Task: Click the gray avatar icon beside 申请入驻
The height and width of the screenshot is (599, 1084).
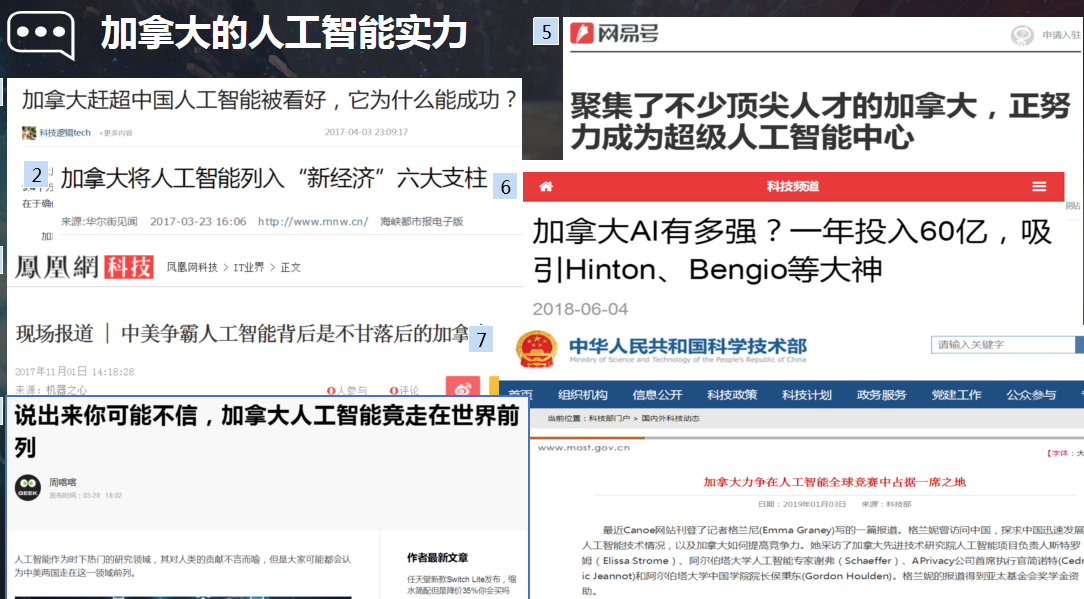Action: (x=1021, y=35)
